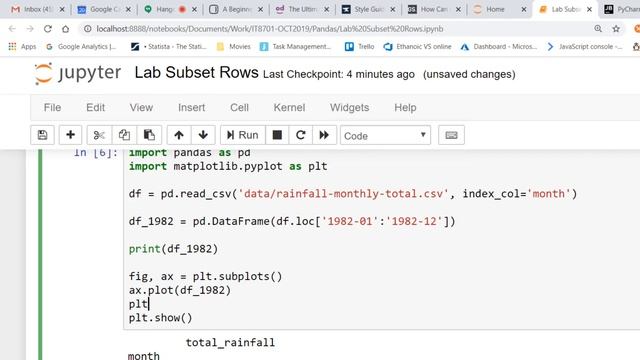Copy selected cells icon

point(124,135)
